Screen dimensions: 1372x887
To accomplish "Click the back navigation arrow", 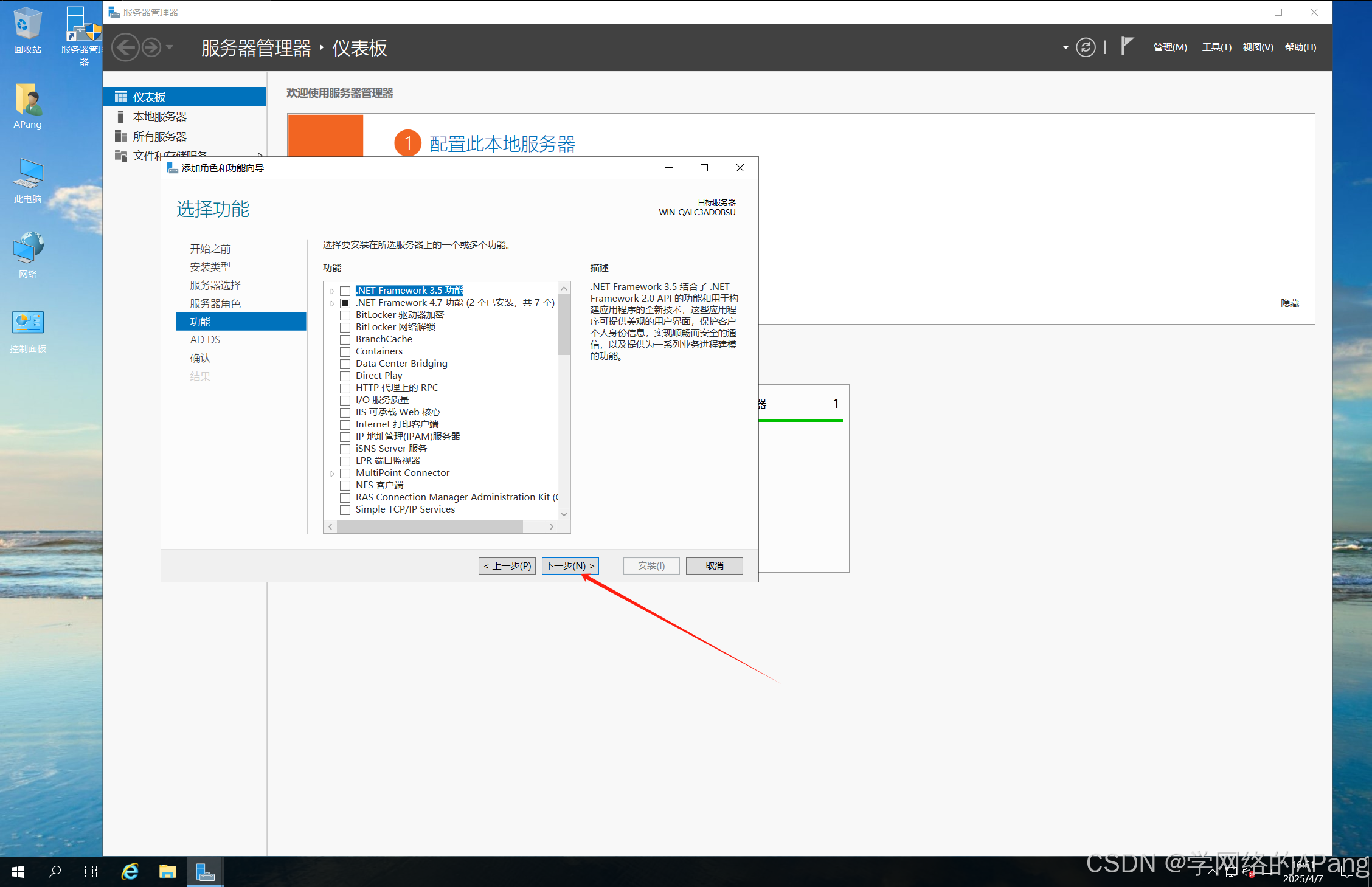I will tap(126, 47).
